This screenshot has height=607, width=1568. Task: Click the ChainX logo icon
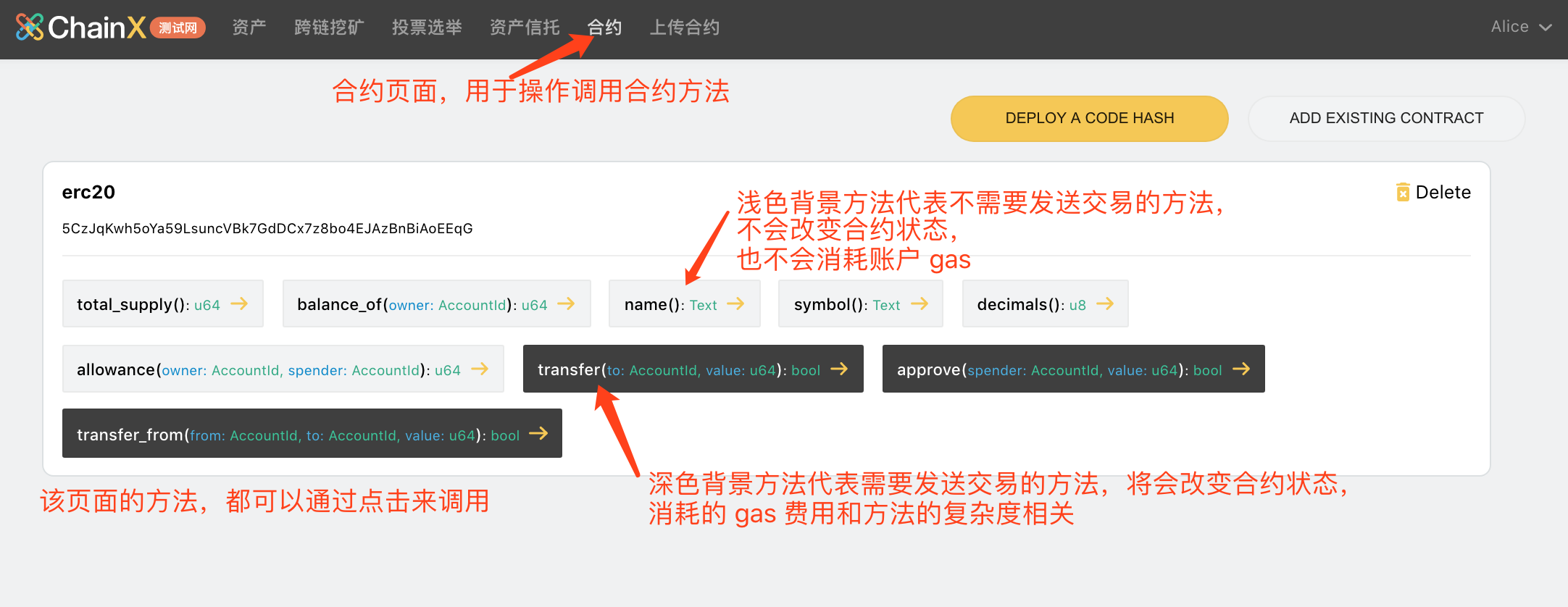coord(30,28)
